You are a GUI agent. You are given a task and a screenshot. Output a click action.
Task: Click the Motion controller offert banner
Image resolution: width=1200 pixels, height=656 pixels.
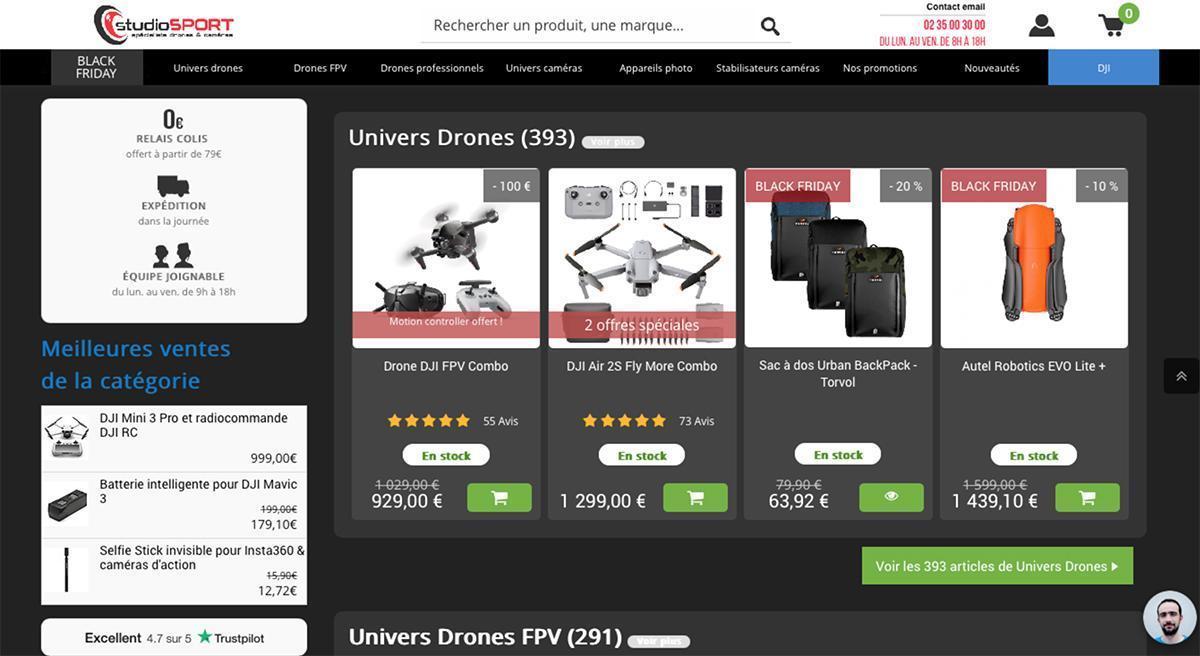pyautogui.click(x=446, y=322)
